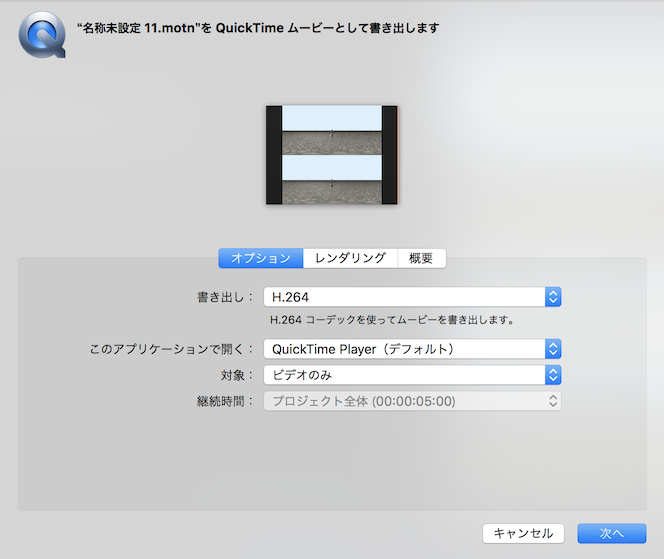The width and height of the screenshot is (664, 559).
Task: Click the 次へ button
Action: pyautogui.click(x=611, y=533)
